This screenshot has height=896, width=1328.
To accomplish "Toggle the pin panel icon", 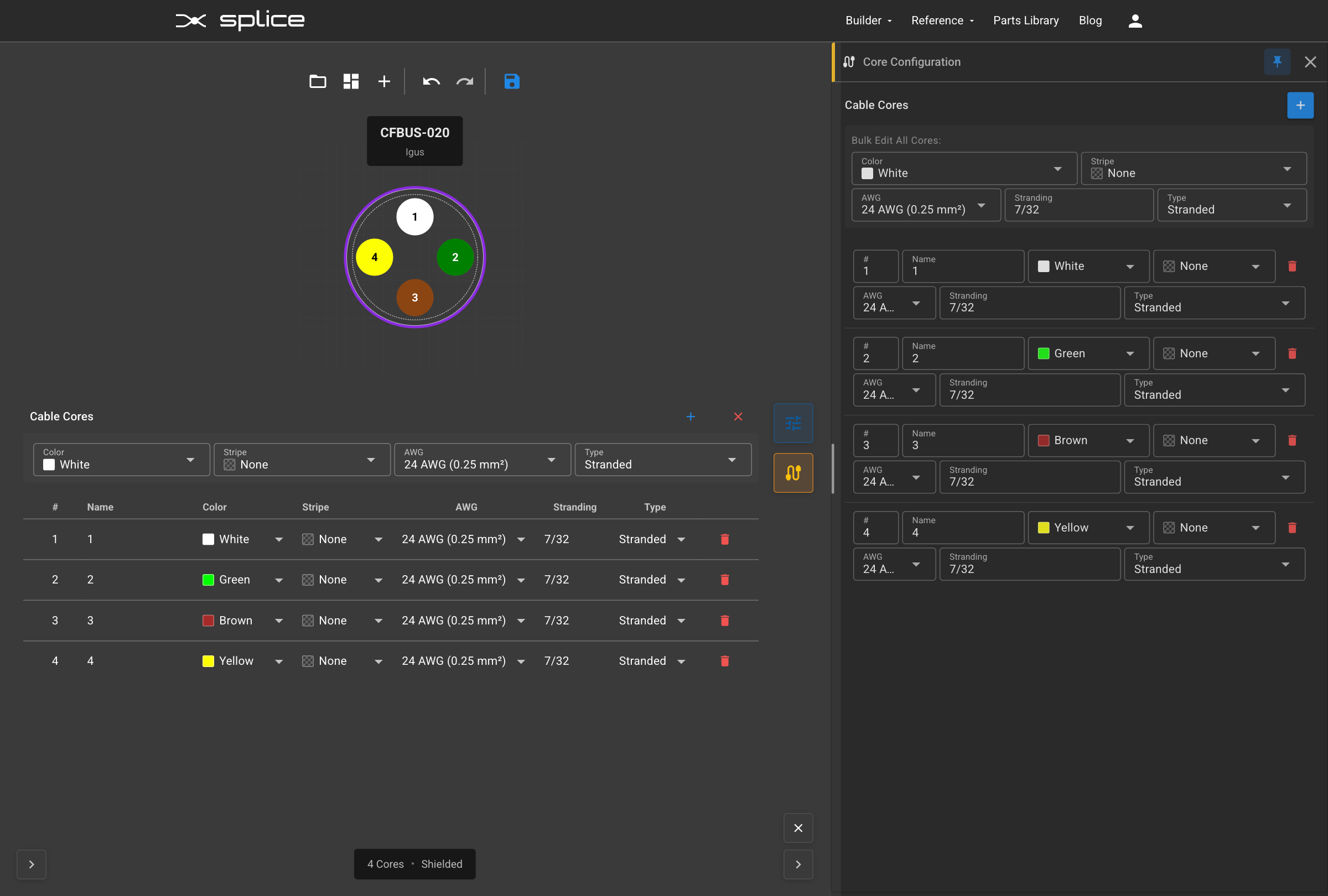I will point(1277,62).
